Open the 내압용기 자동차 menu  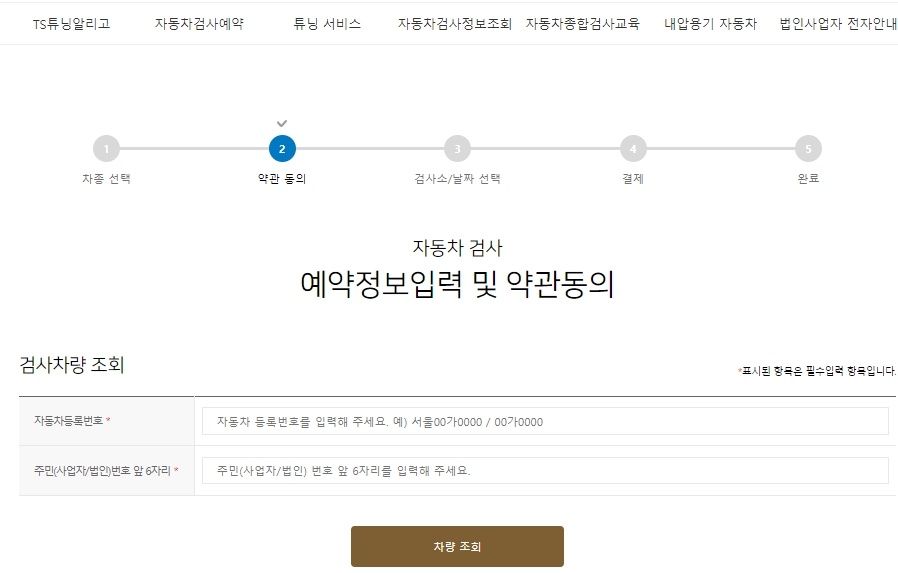(710, 23)
